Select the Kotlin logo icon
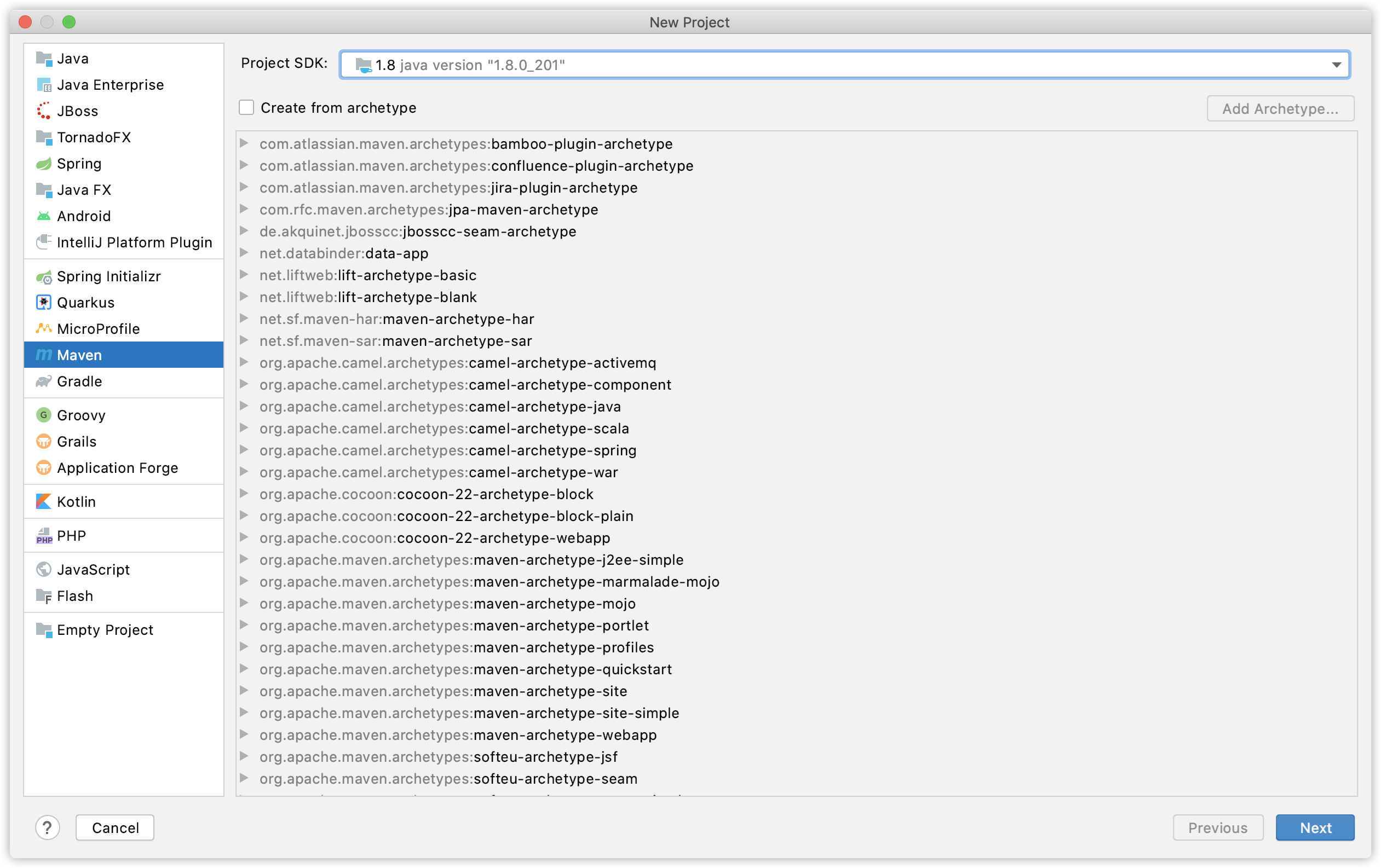1381x868 pixels. [44, 502]
